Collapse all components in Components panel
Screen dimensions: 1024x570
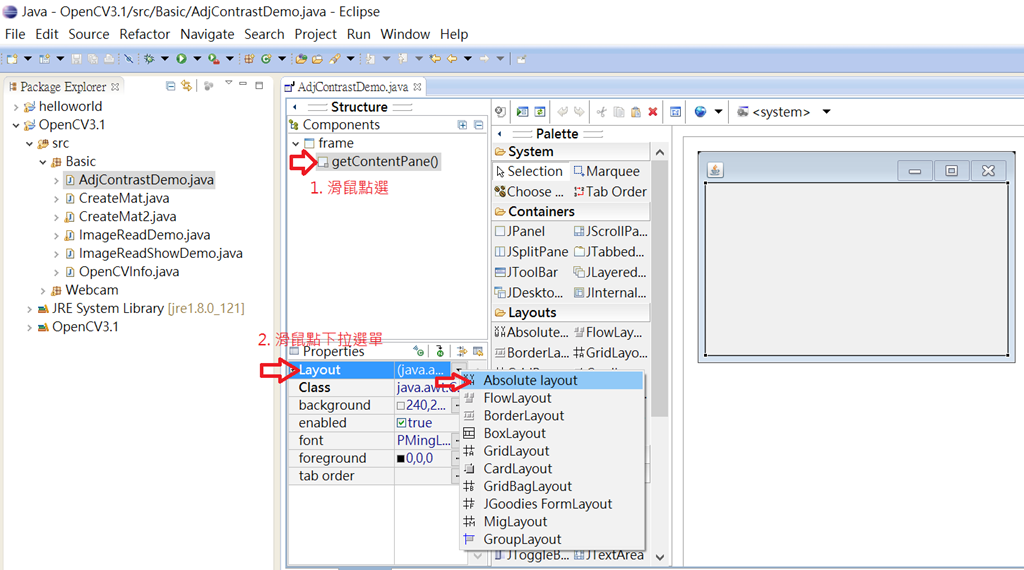[x=479, y=125]
